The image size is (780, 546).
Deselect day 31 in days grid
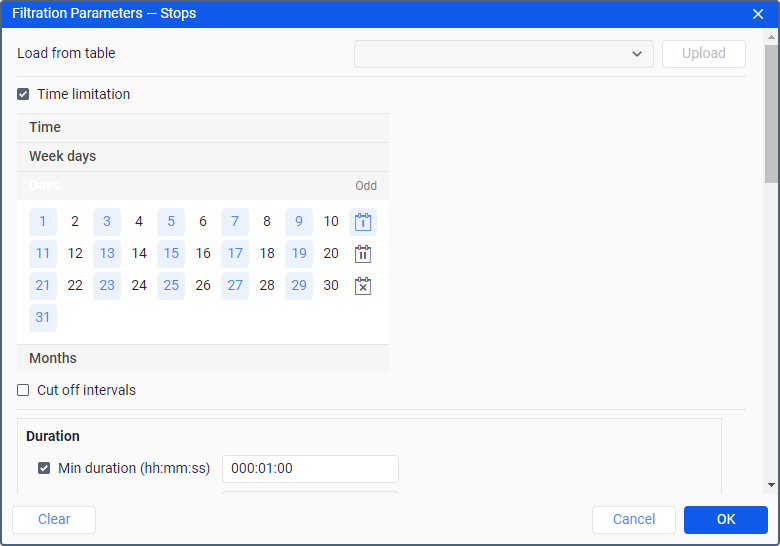click(x=43, y=318)
